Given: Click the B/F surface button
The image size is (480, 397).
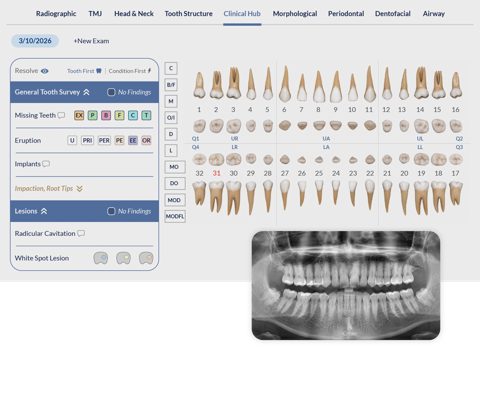Looking at the screenshot, I should click(171, 85).
